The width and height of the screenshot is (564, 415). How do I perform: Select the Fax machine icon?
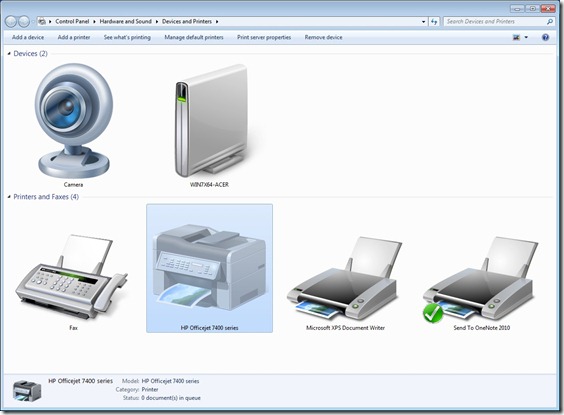coord(71,277)
